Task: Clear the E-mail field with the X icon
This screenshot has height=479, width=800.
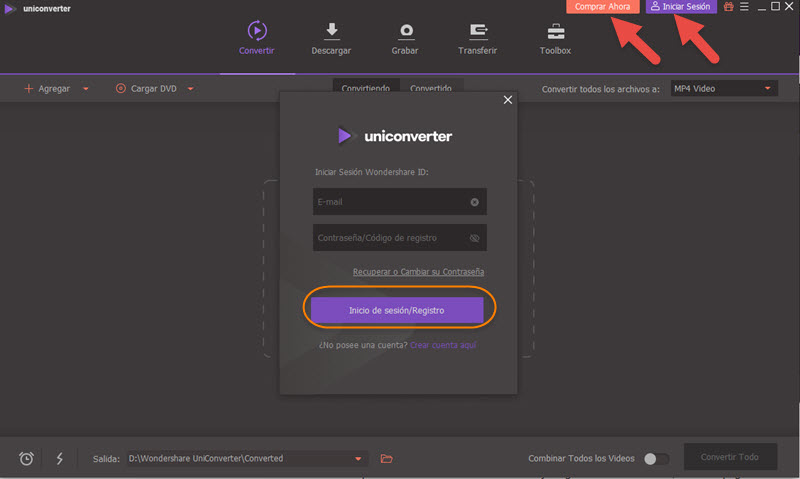Action: tap(474, 202)
